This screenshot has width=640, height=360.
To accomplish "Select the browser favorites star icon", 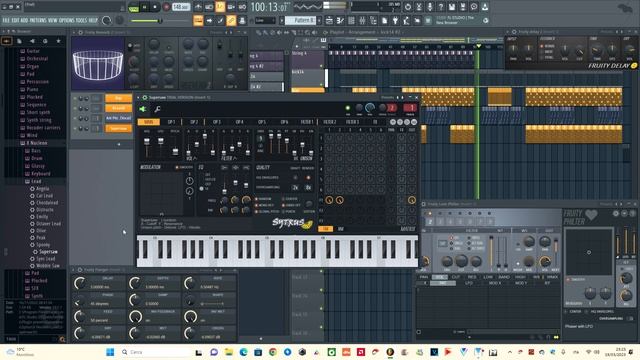I will point(58,41).
